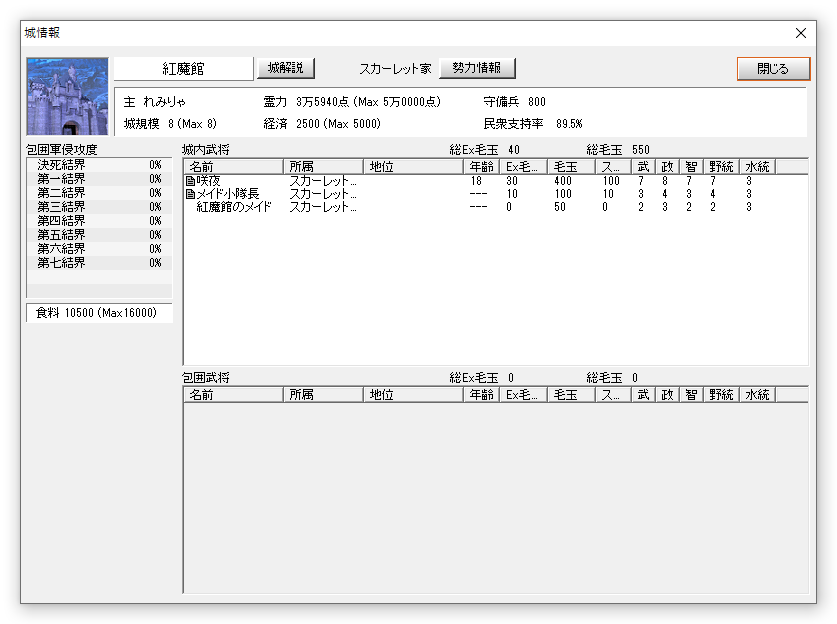Click the document icon beside メイド小隊長

(190, 194)
